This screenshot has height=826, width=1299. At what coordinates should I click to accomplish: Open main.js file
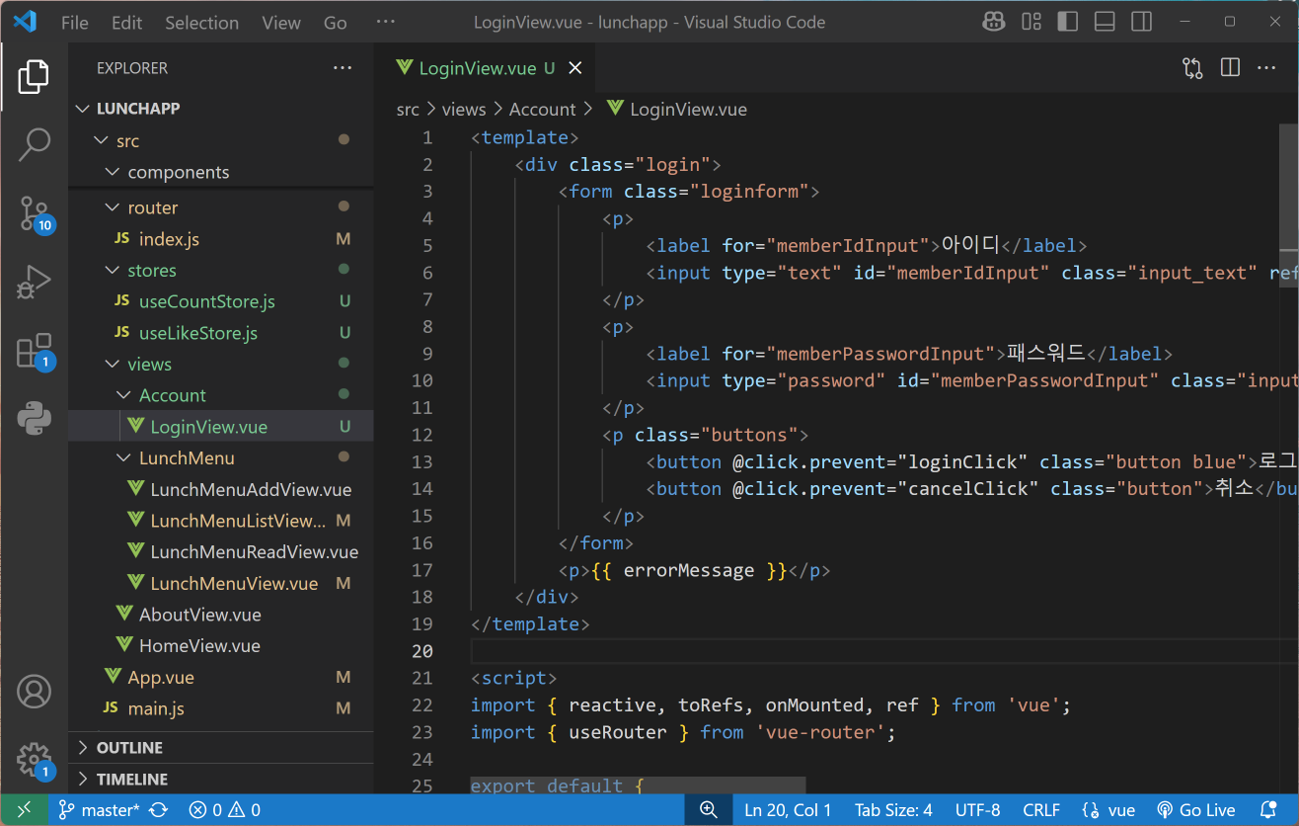click(221, 709)
